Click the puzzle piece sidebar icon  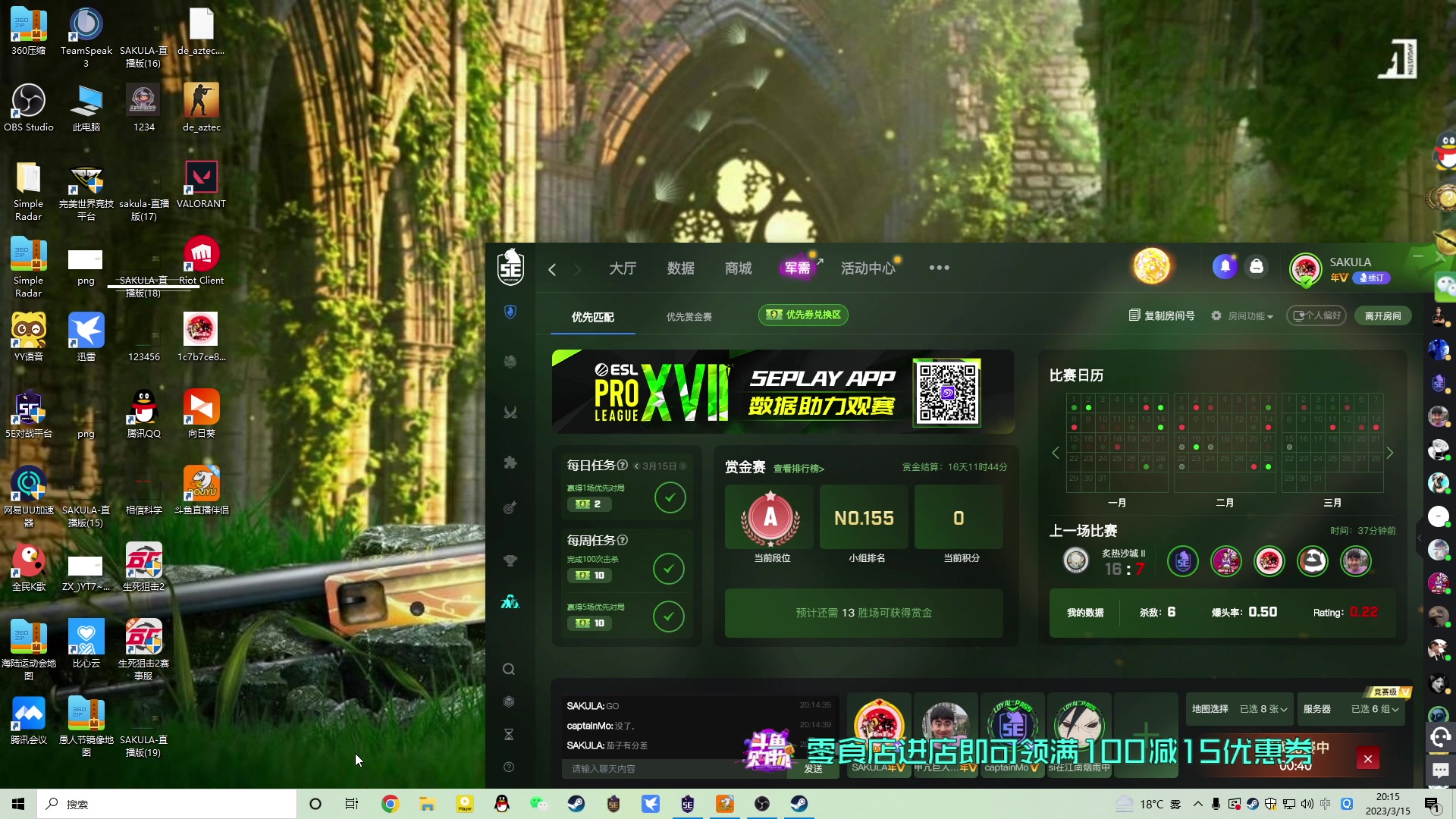(x=510, y=463)
